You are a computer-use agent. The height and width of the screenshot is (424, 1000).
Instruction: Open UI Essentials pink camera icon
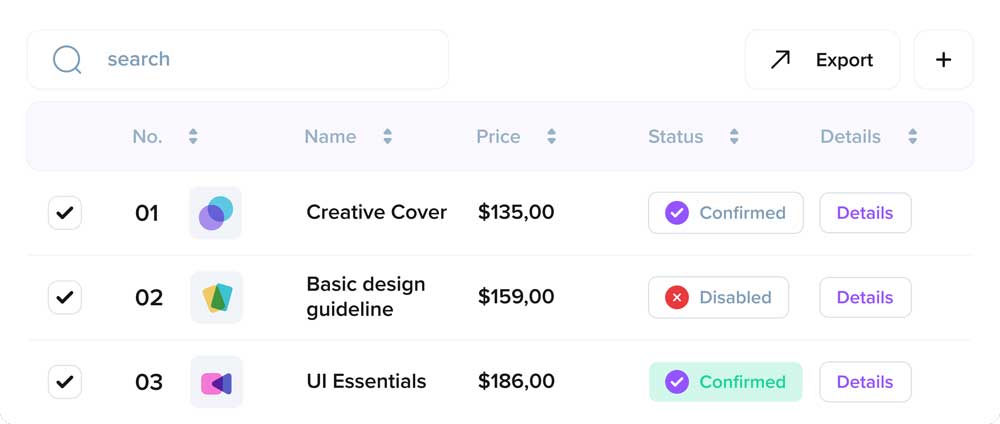[216, 382]
